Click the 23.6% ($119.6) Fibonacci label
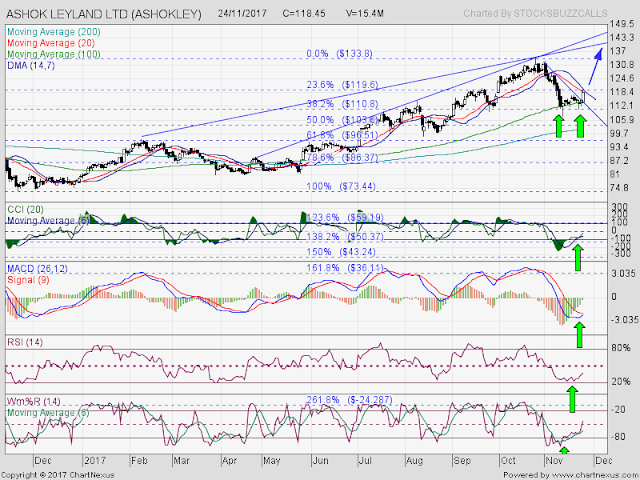Image resolution: width=640 pixels, height=480 pixels. [x=342, y=85]
